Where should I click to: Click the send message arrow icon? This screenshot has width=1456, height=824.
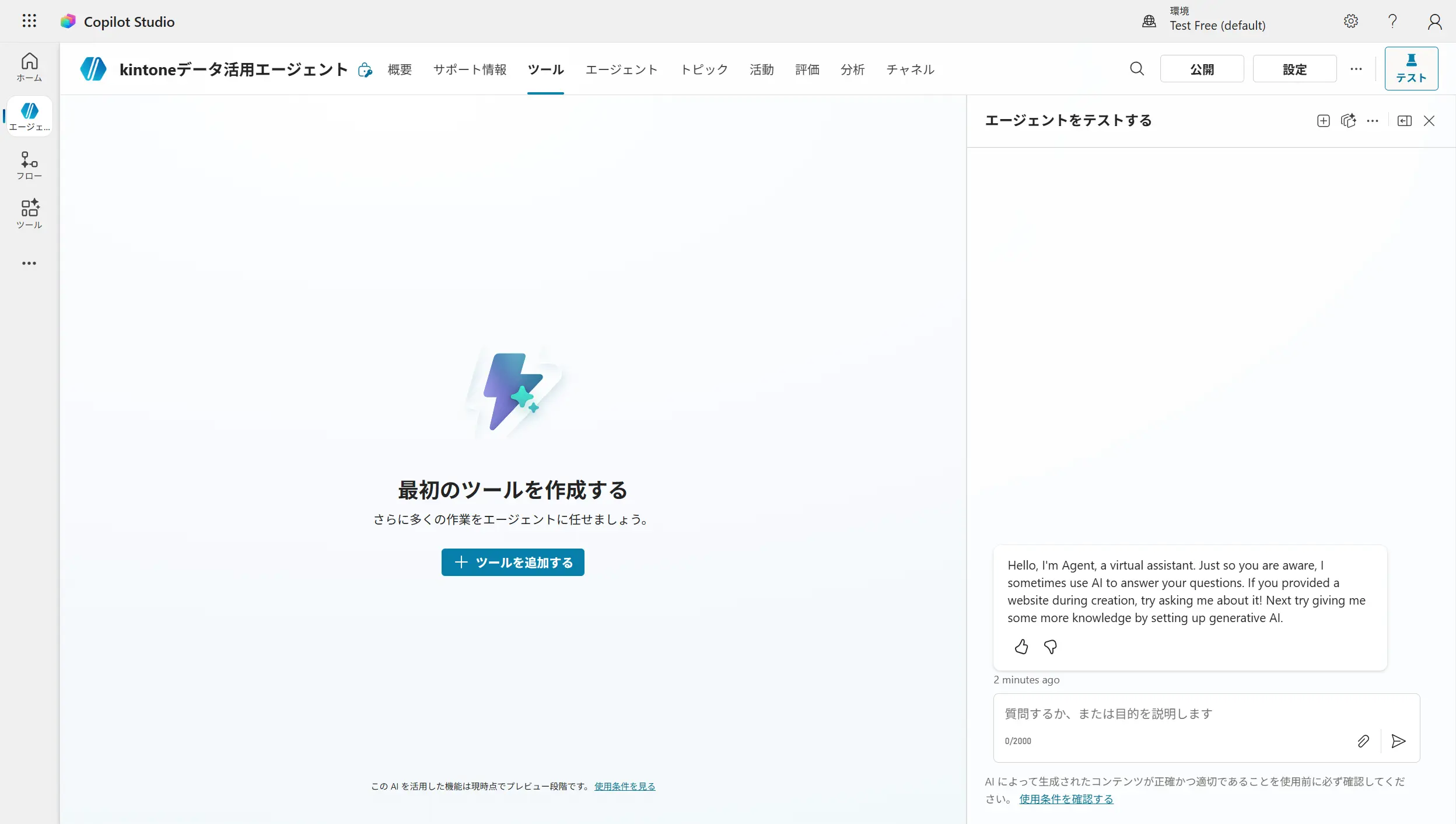[1398, 741]
